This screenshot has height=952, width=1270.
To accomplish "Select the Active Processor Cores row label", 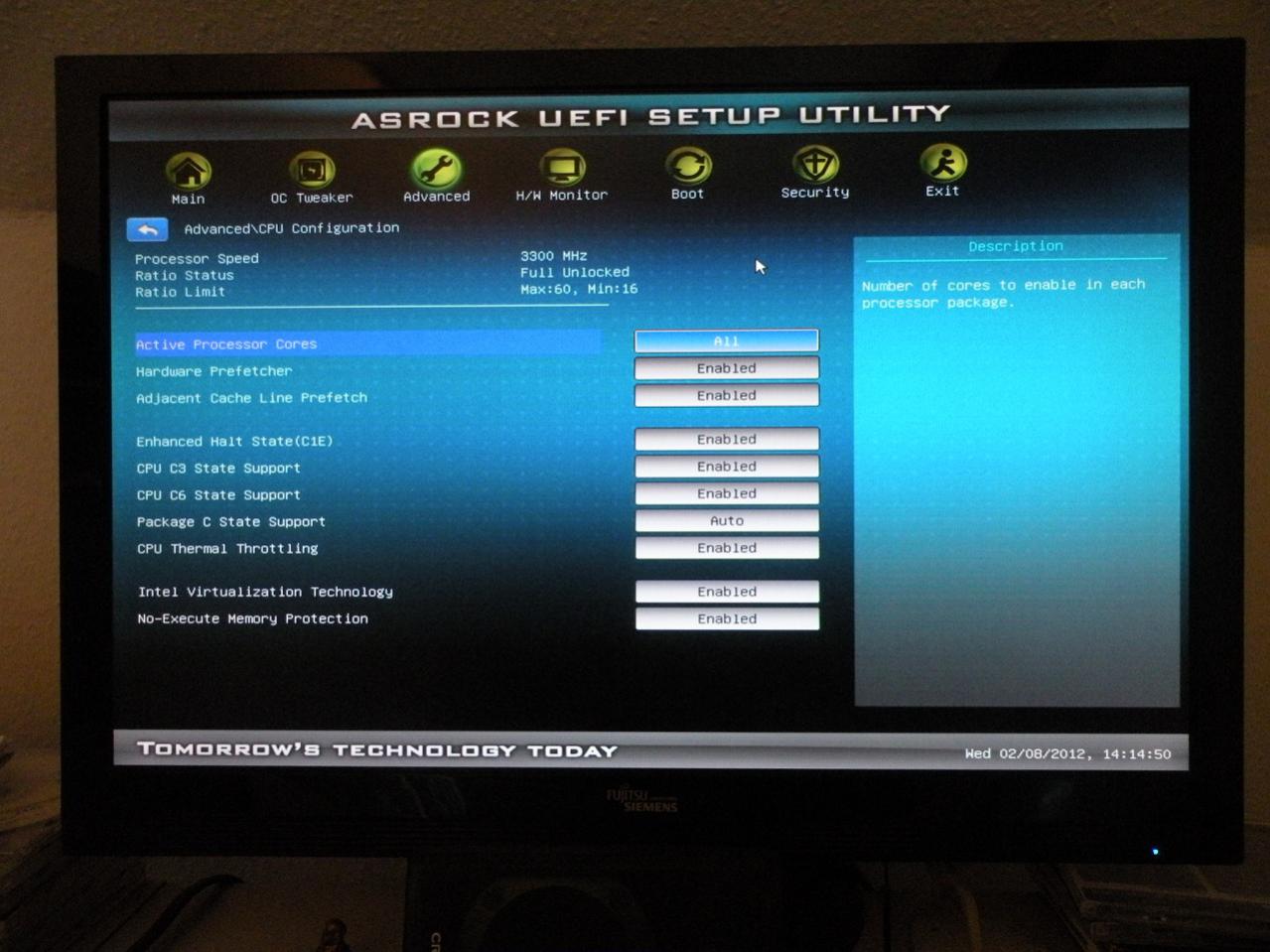I will (226, 344).
